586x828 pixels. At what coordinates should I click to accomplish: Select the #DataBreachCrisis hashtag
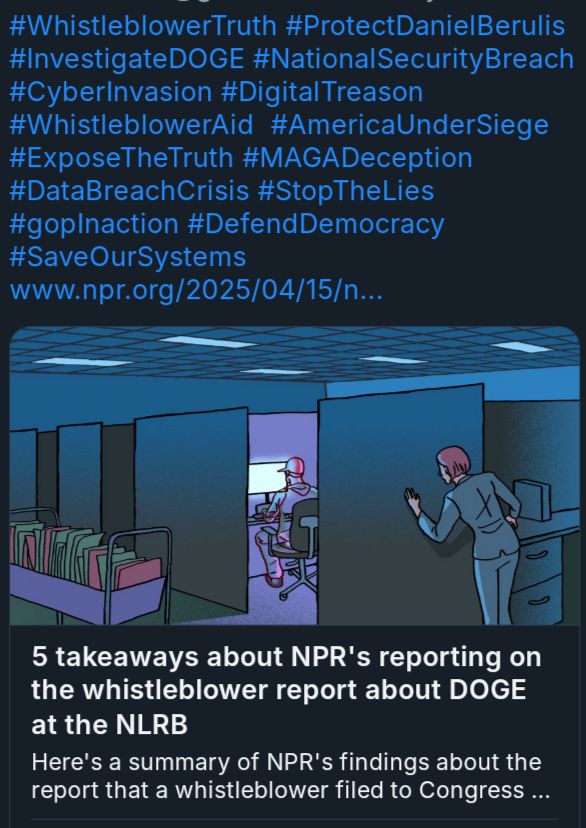pyautogui.click(x=129, y=191)
